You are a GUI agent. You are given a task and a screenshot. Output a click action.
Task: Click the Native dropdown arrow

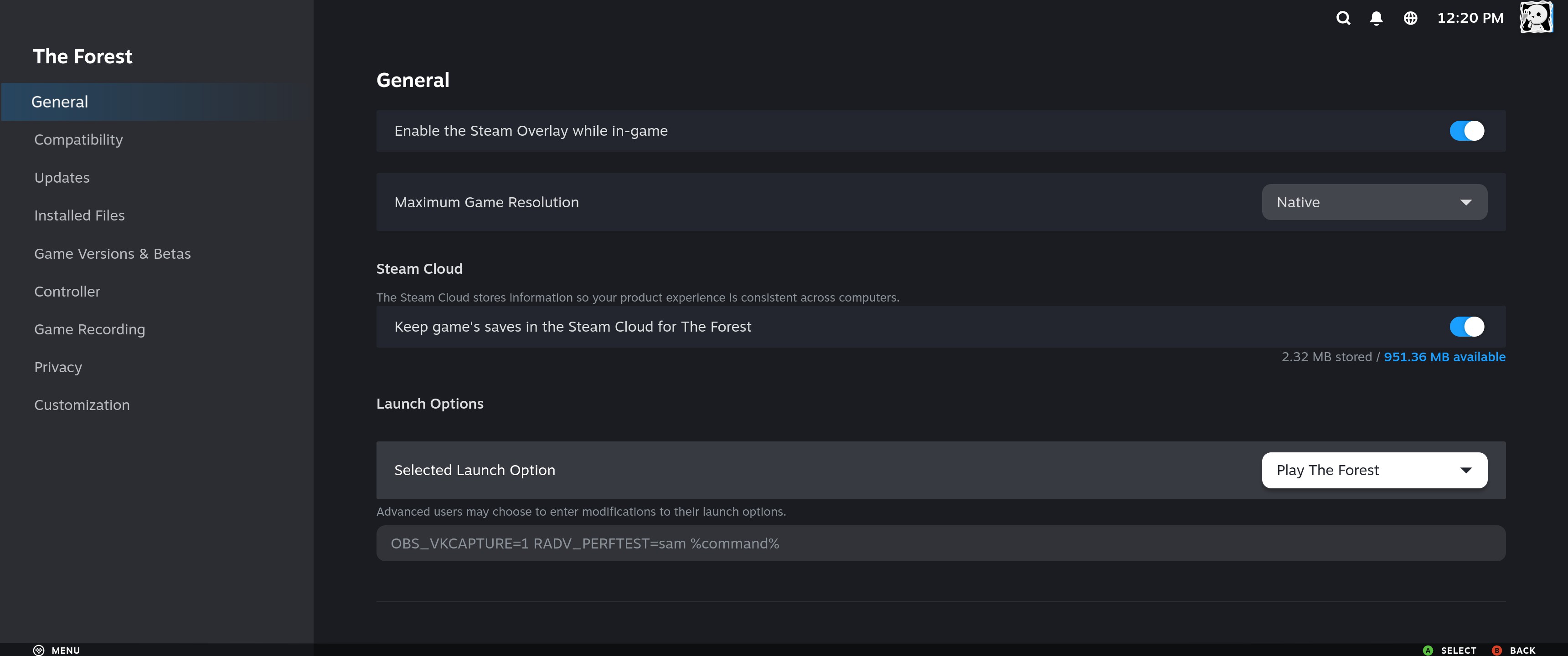point(1466,203)
